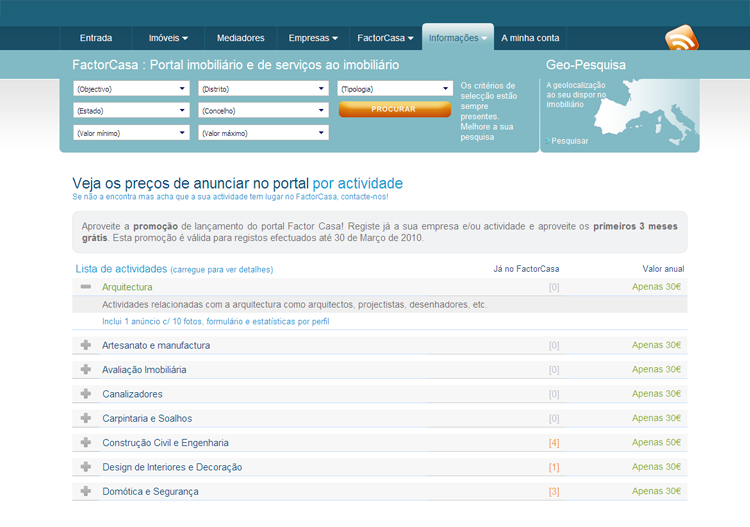The image size is (750, 527).
Task: Click the Lista de actividades heading
Action: coord(121,269)
